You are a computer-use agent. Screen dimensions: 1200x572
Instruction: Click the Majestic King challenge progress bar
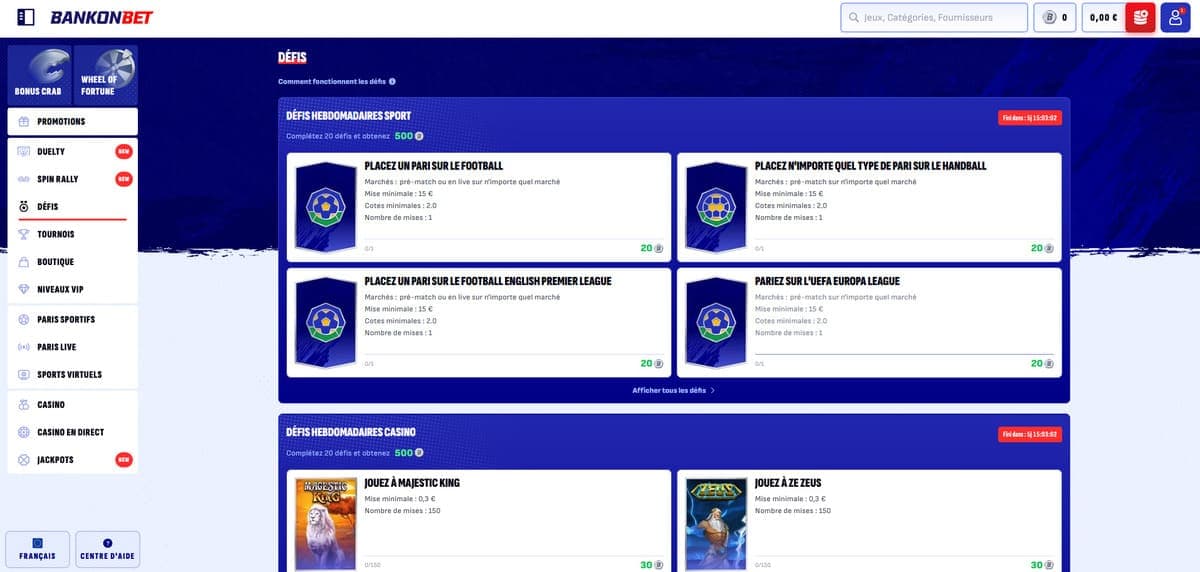click(514, 558)
